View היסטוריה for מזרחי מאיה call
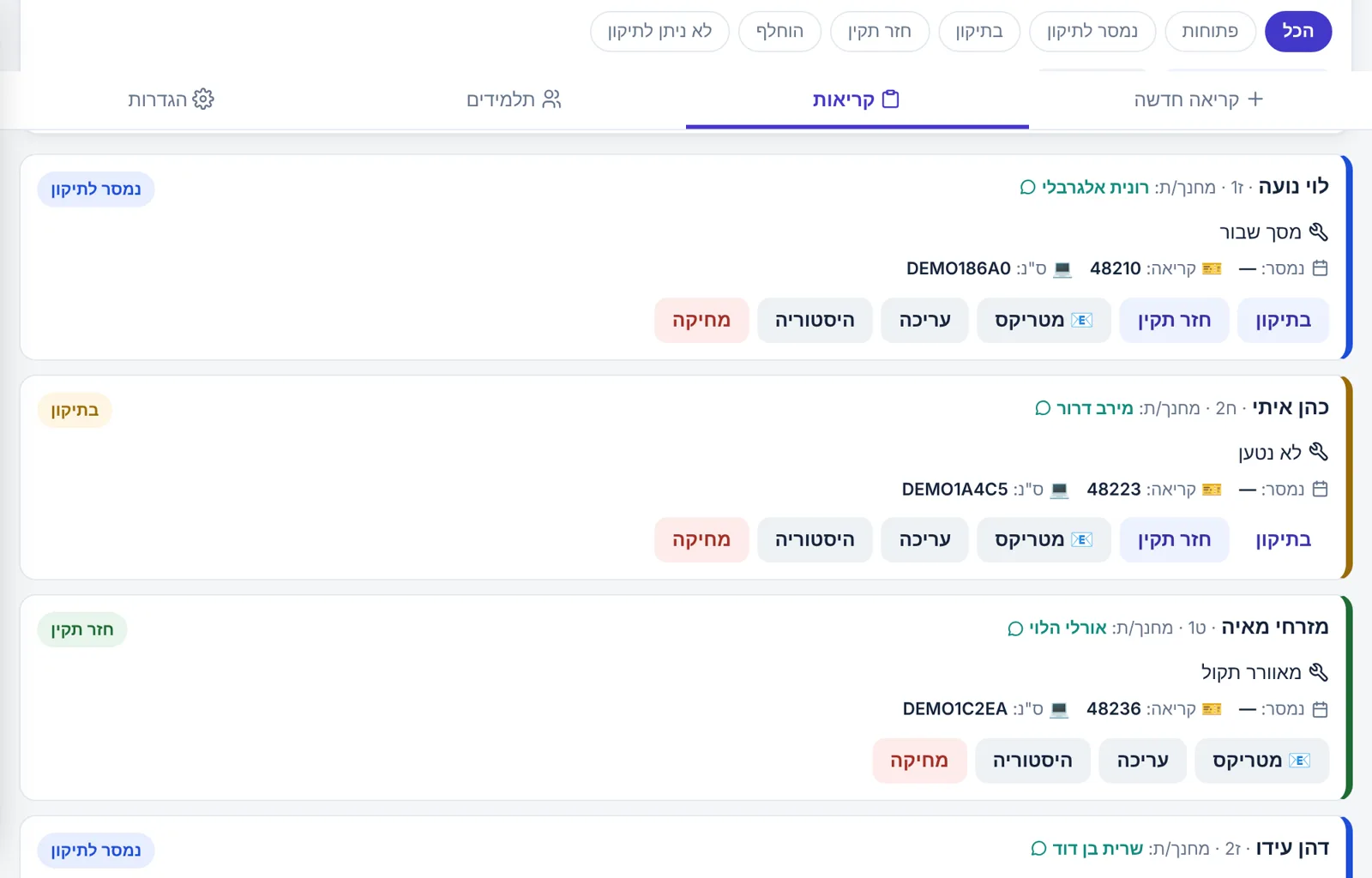The height and width of the screenshot is (878, 1372). point(1032,760)
